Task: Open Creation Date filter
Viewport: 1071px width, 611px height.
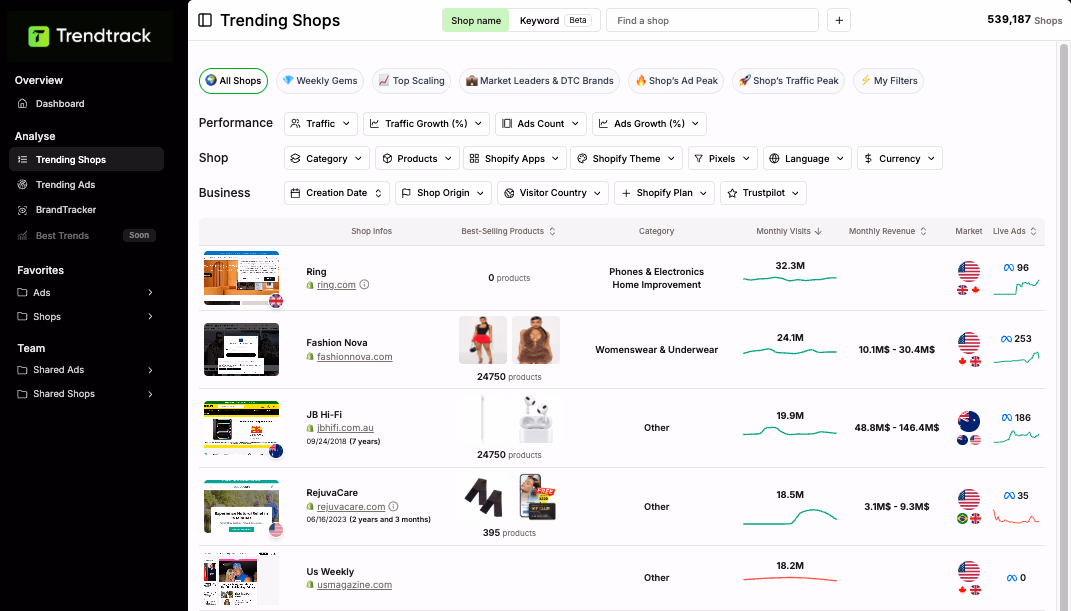Action: pyautogui.click(x=336, y=193)
